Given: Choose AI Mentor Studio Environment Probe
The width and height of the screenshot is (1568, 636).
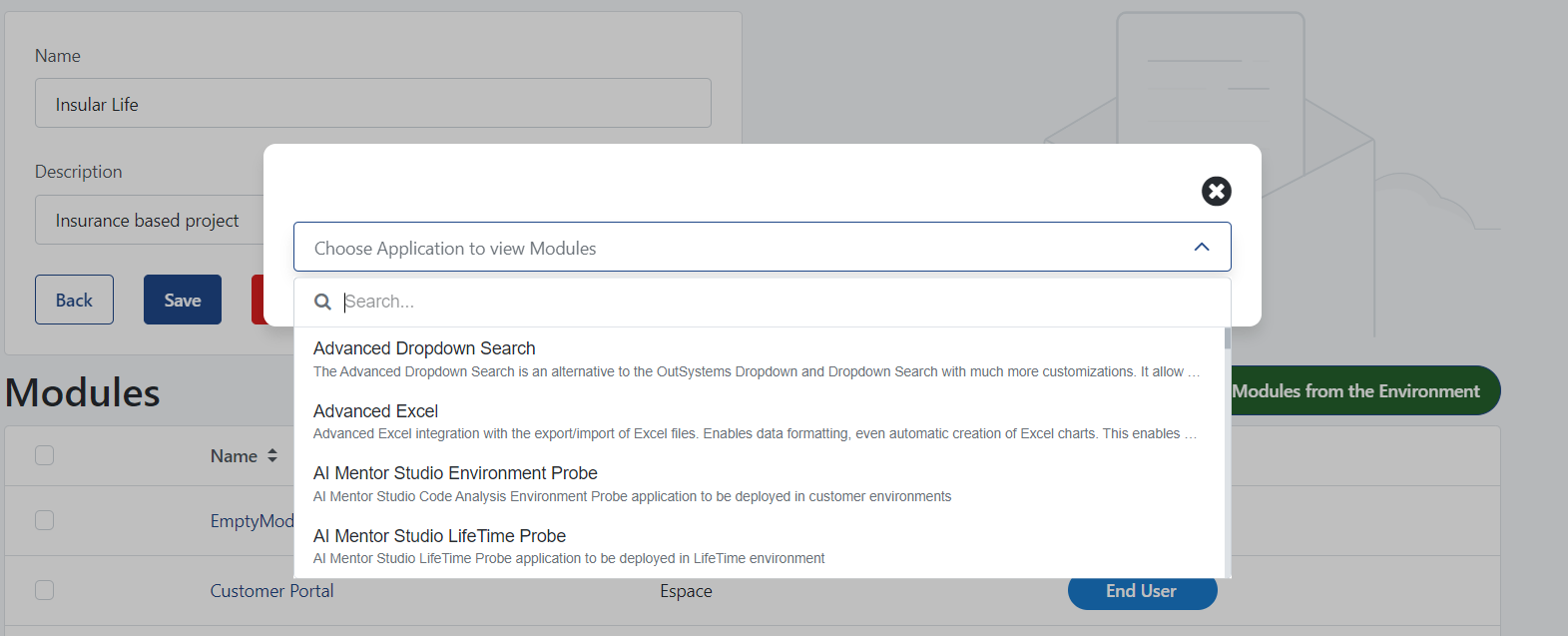Looking at the screenshot, I should pyautogui.click(x=455, y=473).
